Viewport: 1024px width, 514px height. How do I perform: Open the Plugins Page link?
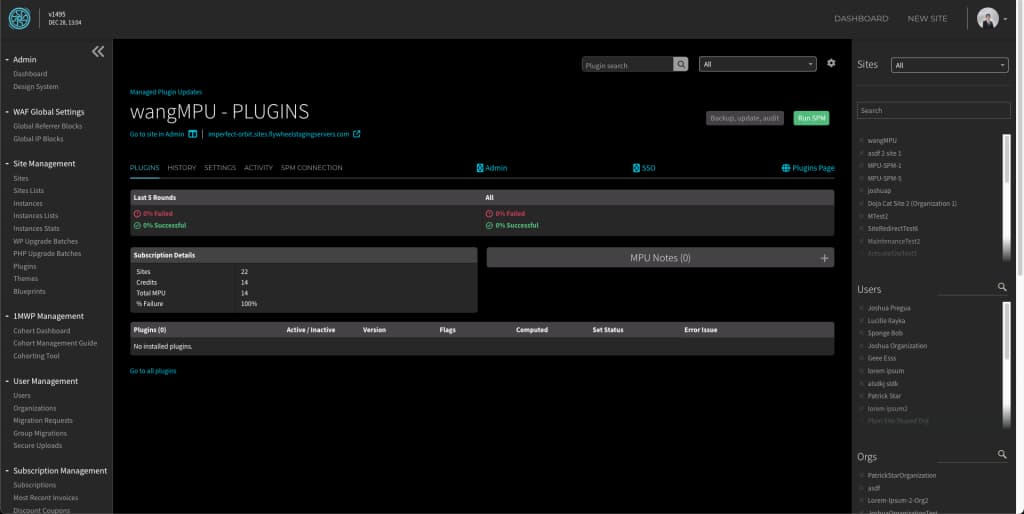813,168
